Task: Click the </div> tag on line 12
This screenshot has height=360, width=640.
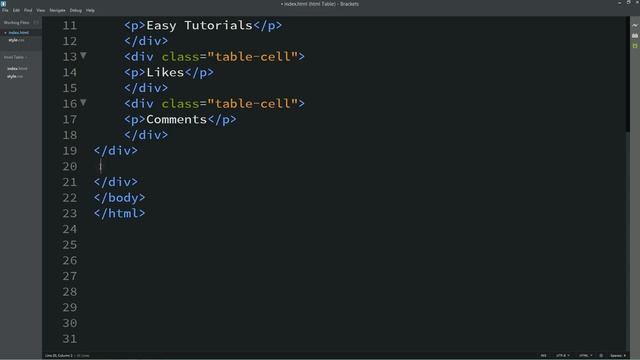Action: tap(146, 41)
